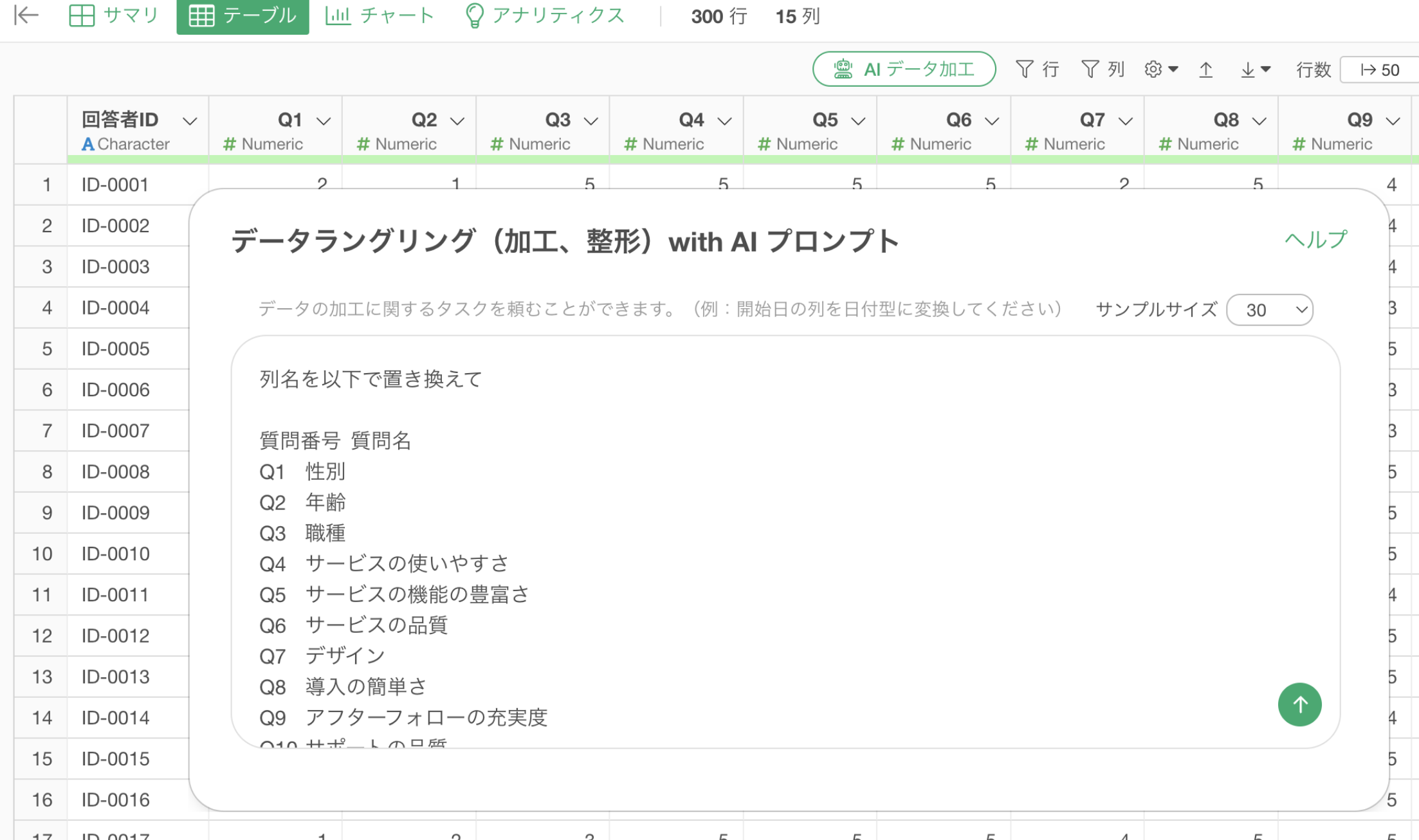The width and height of the screenshot is (1419, 840).
Task: Click the 行数 row count field
Action: (x=1380, y=69)
